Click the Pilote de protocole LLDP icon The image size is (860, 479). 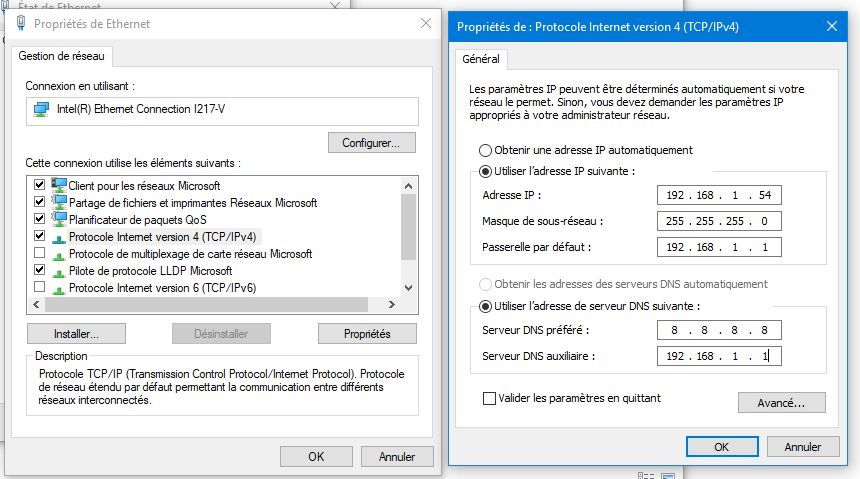point(59,270)
